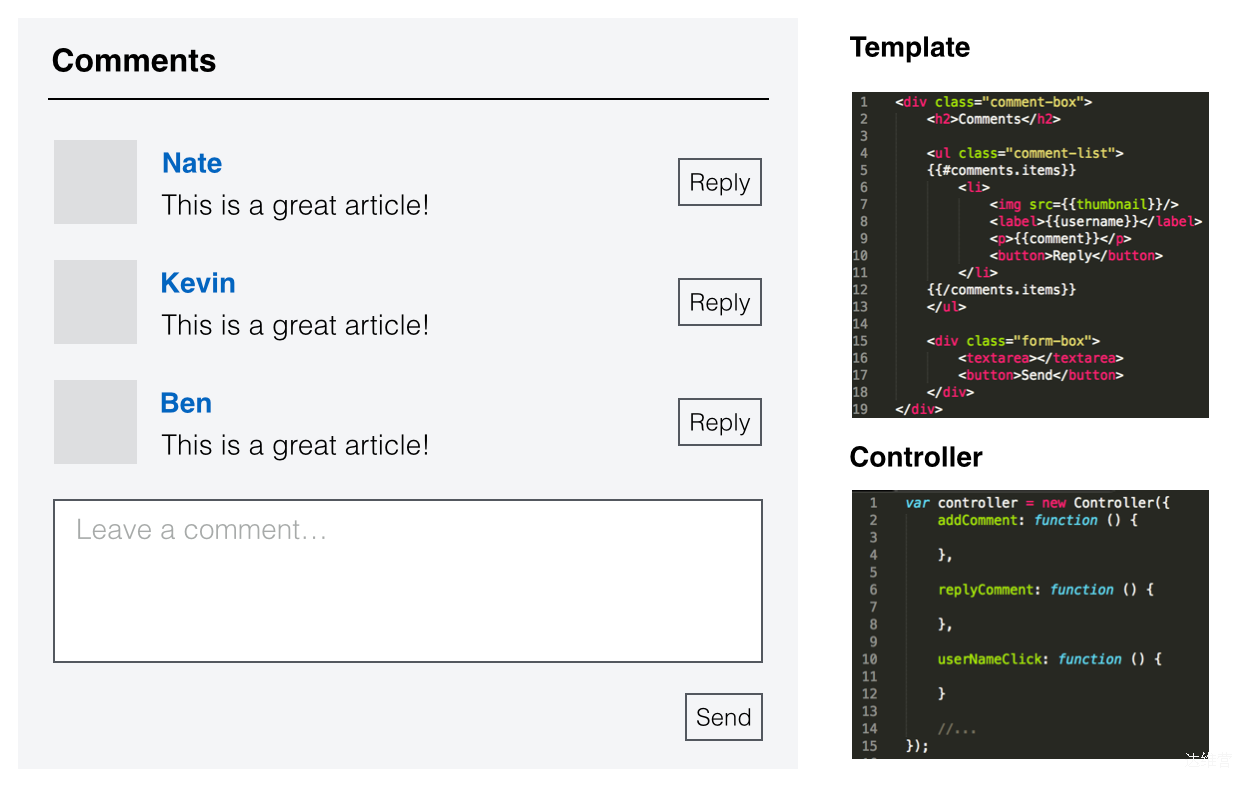The width and height of the screenshot is (1238, 788).
Task: Click the <button>Reply</button> code line
Action: tap(1077, 255)
